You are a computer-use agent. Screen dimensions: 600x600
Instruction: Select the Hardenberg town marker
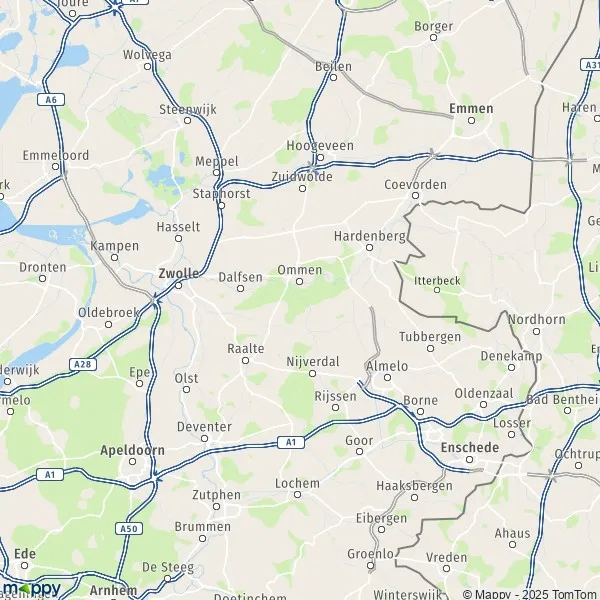[x=369, y=248]
